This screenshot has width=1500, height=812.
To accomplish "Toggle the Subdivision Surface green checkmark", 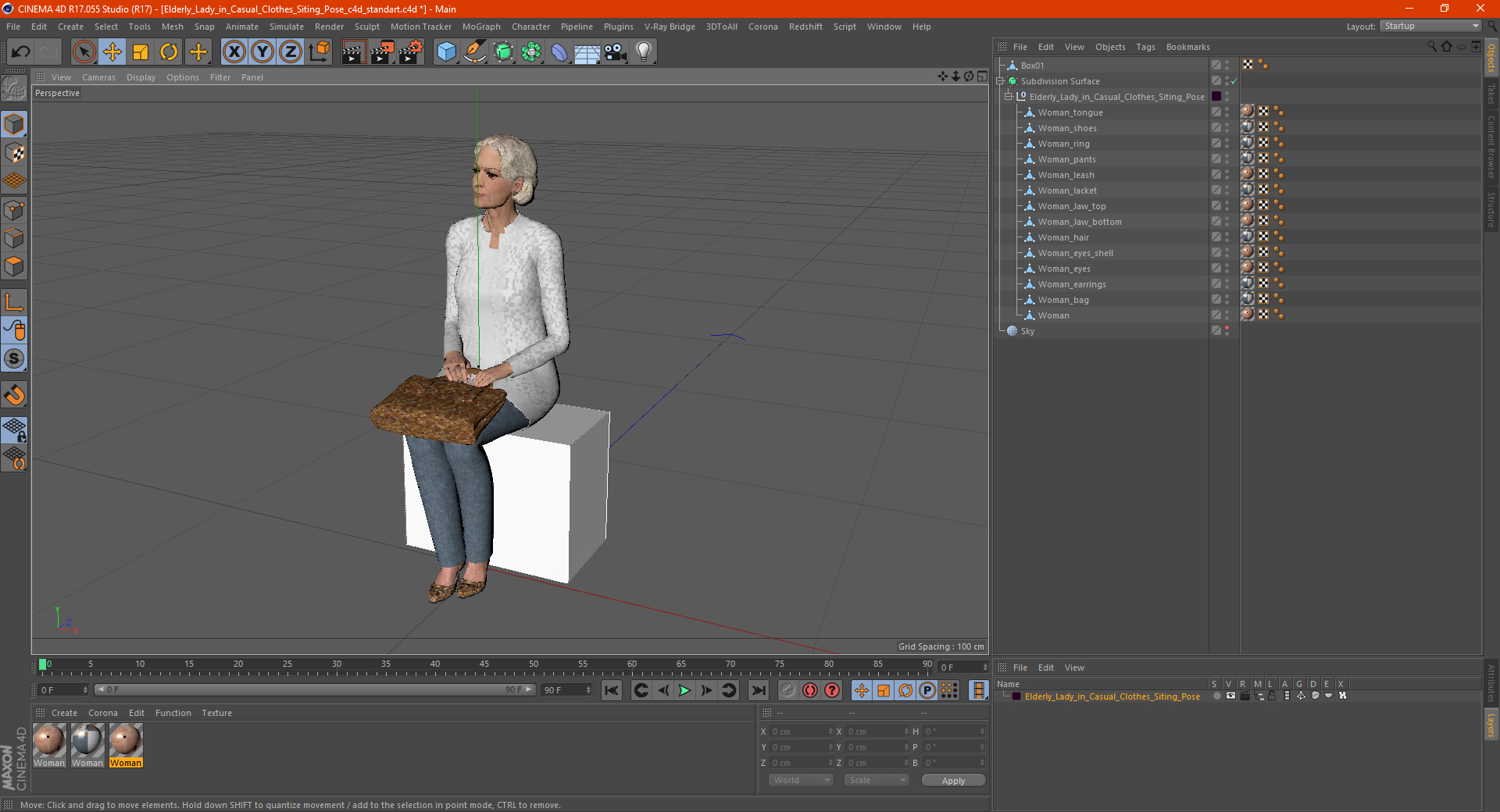I will (1234, 81).
